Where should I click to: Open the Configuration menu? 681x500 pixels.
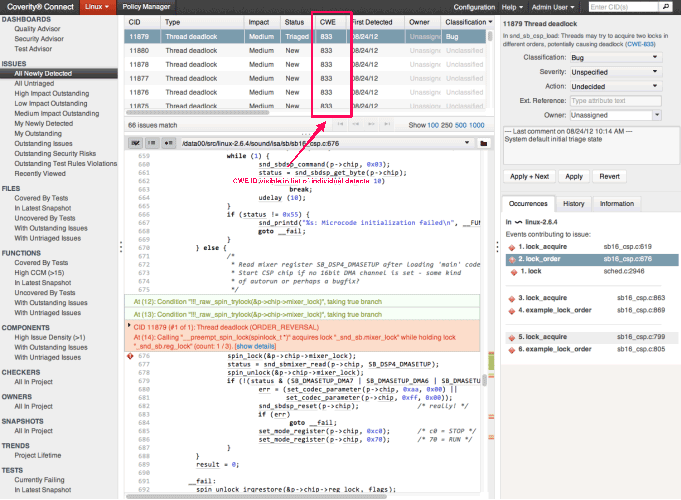(474, 7)
